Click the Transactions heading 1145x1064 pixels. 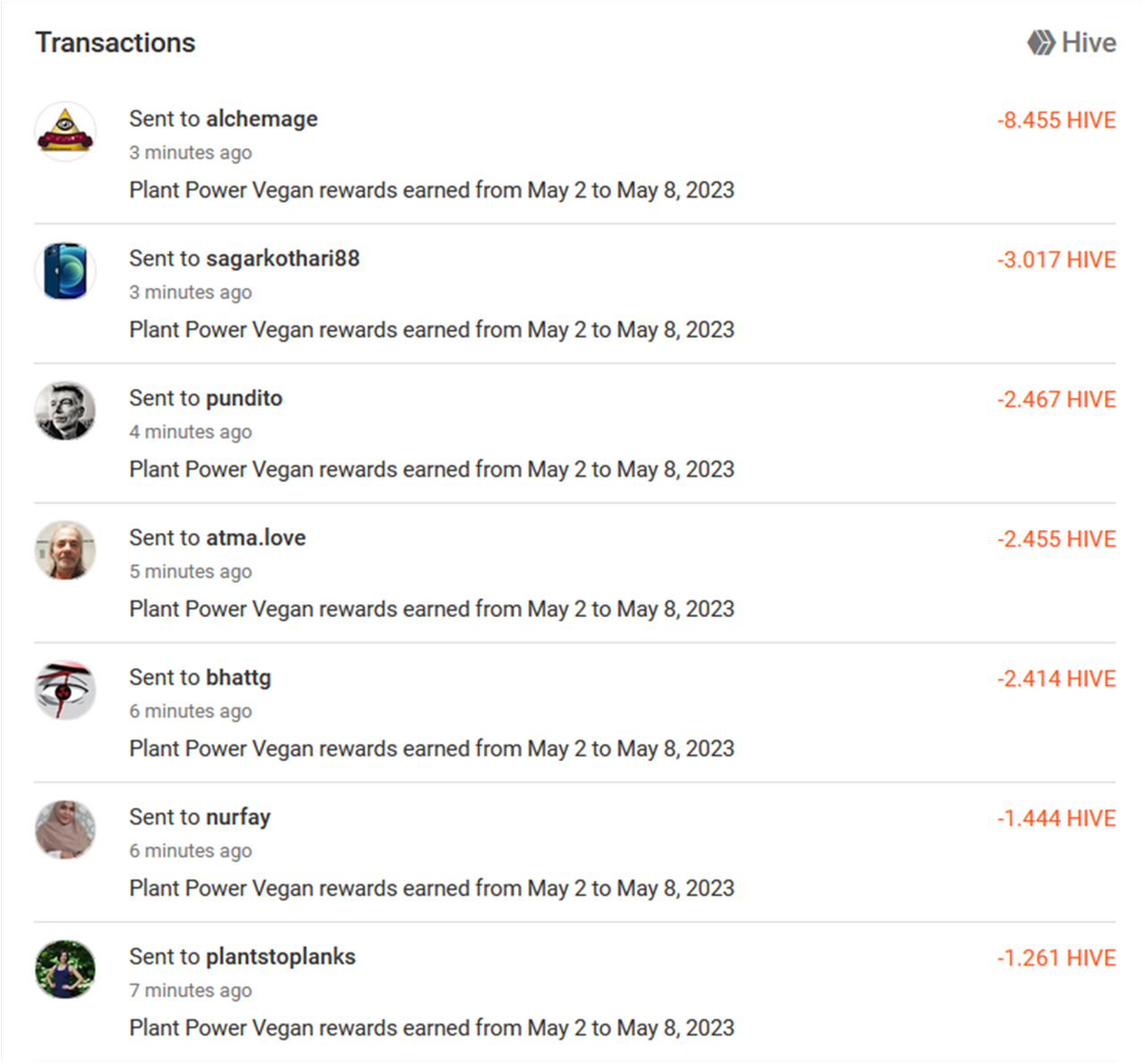[115, 43]
